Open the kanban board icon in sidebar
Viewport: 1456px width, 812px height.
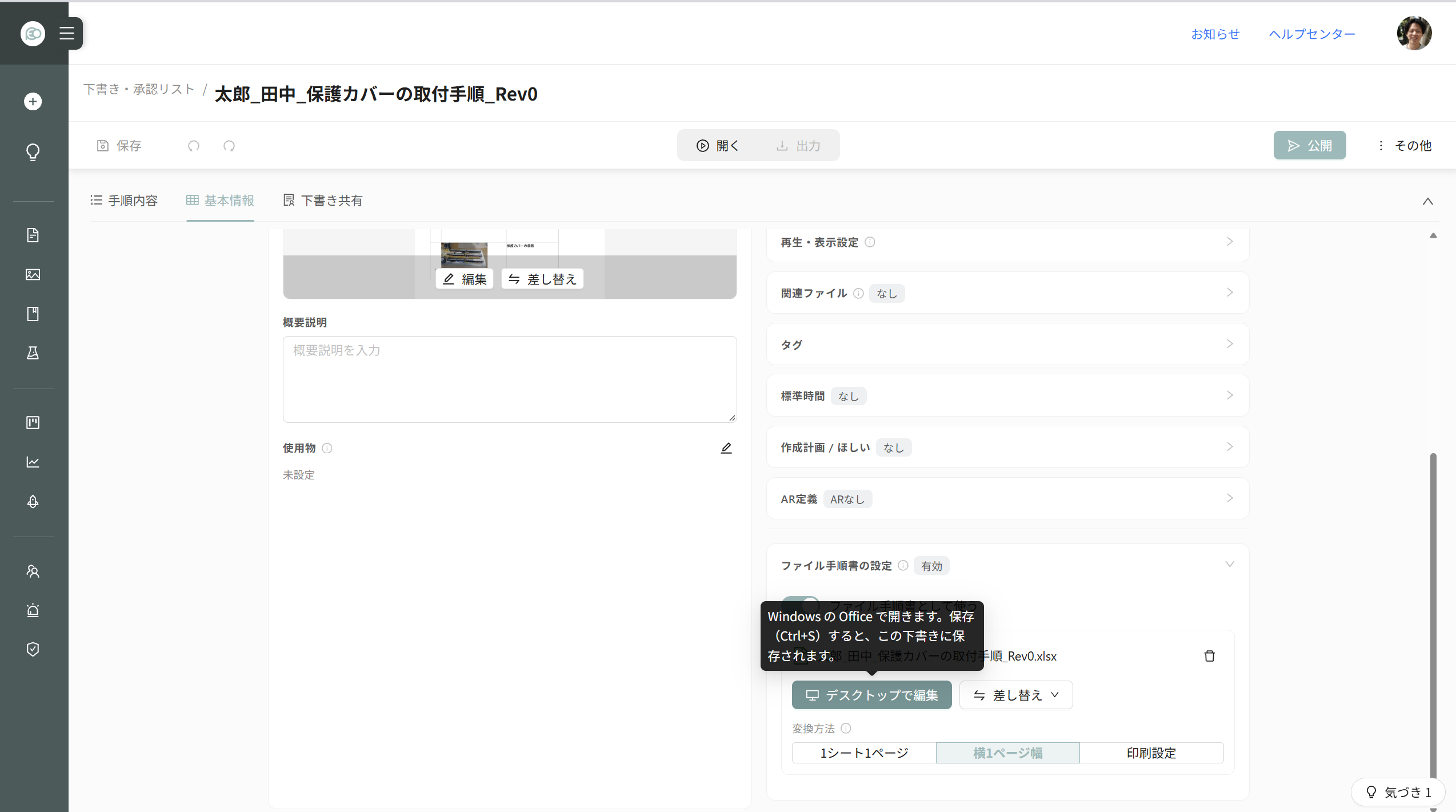[x=33, y=423]
